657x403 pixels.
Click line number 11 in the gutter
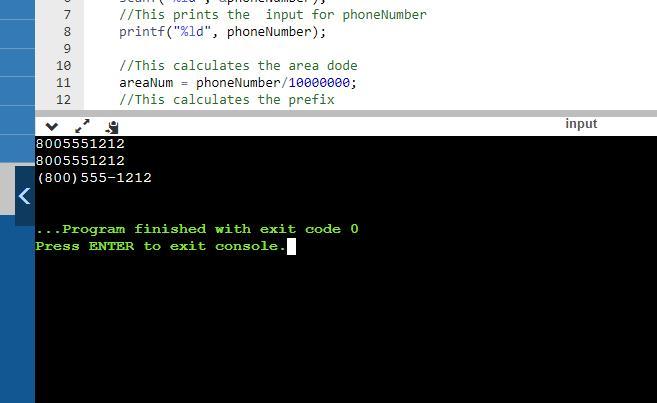(x=64, y=83)
